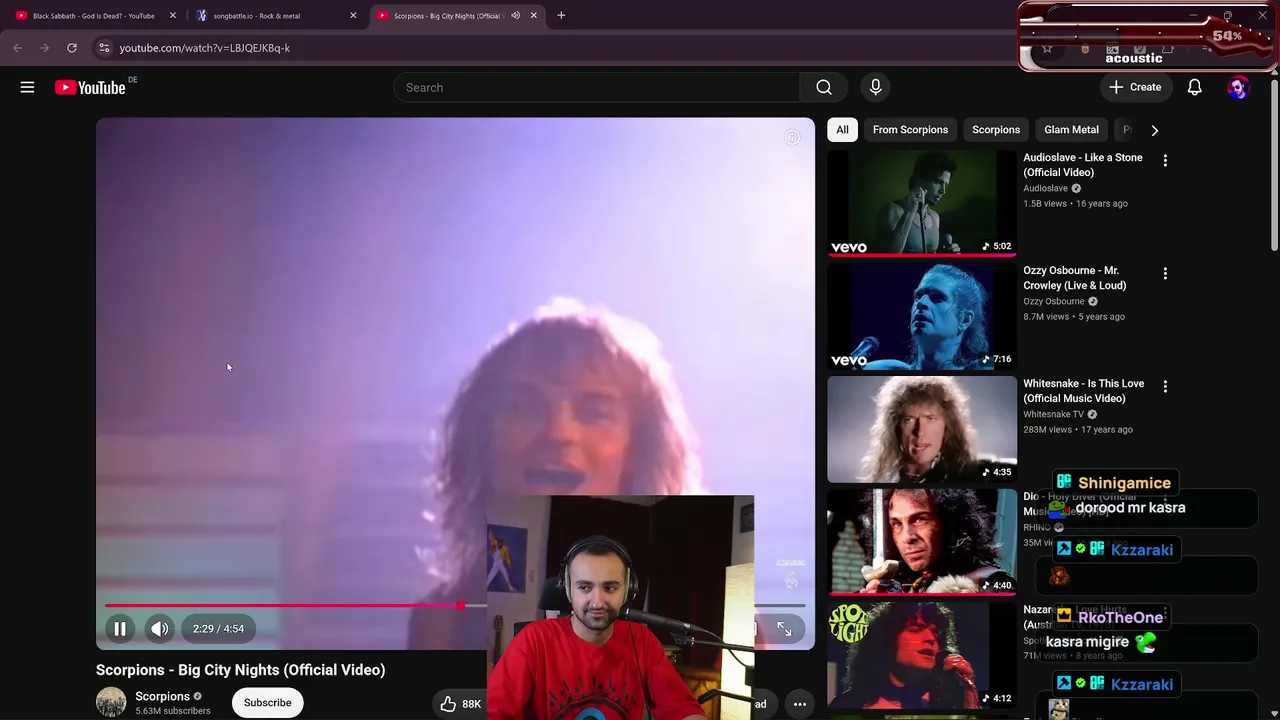Subscribe to the Scorpions channel
1280x720 pixels.
coord(268,702)
